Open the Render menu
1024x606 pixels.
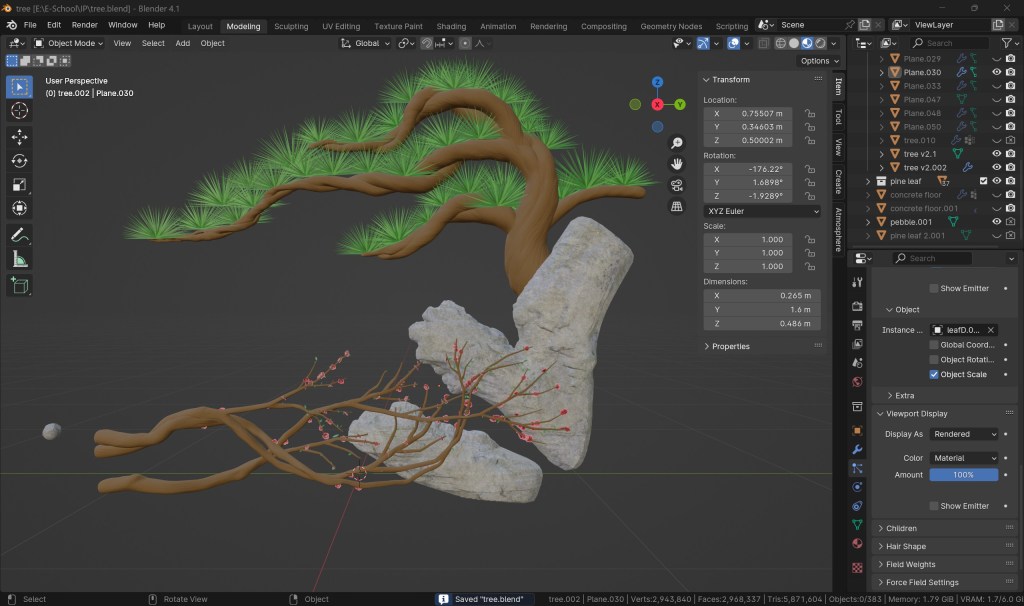(85, 24)
